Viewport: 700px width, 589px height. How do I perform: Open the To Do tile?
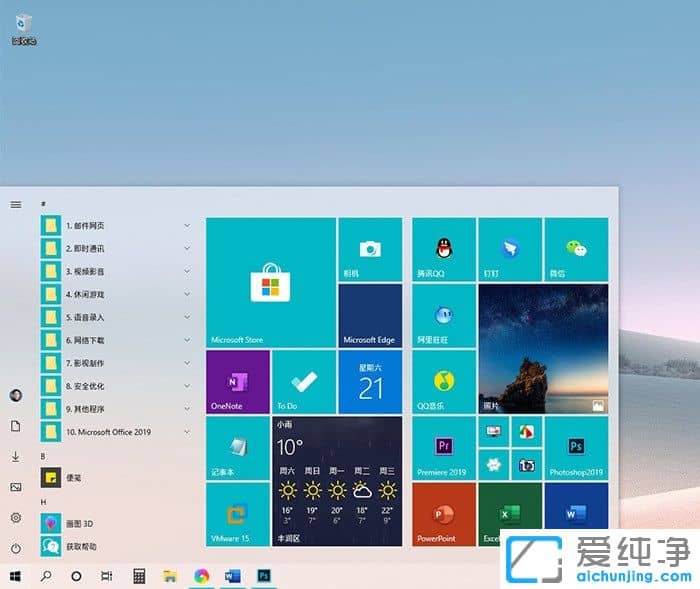coord(304,382)
